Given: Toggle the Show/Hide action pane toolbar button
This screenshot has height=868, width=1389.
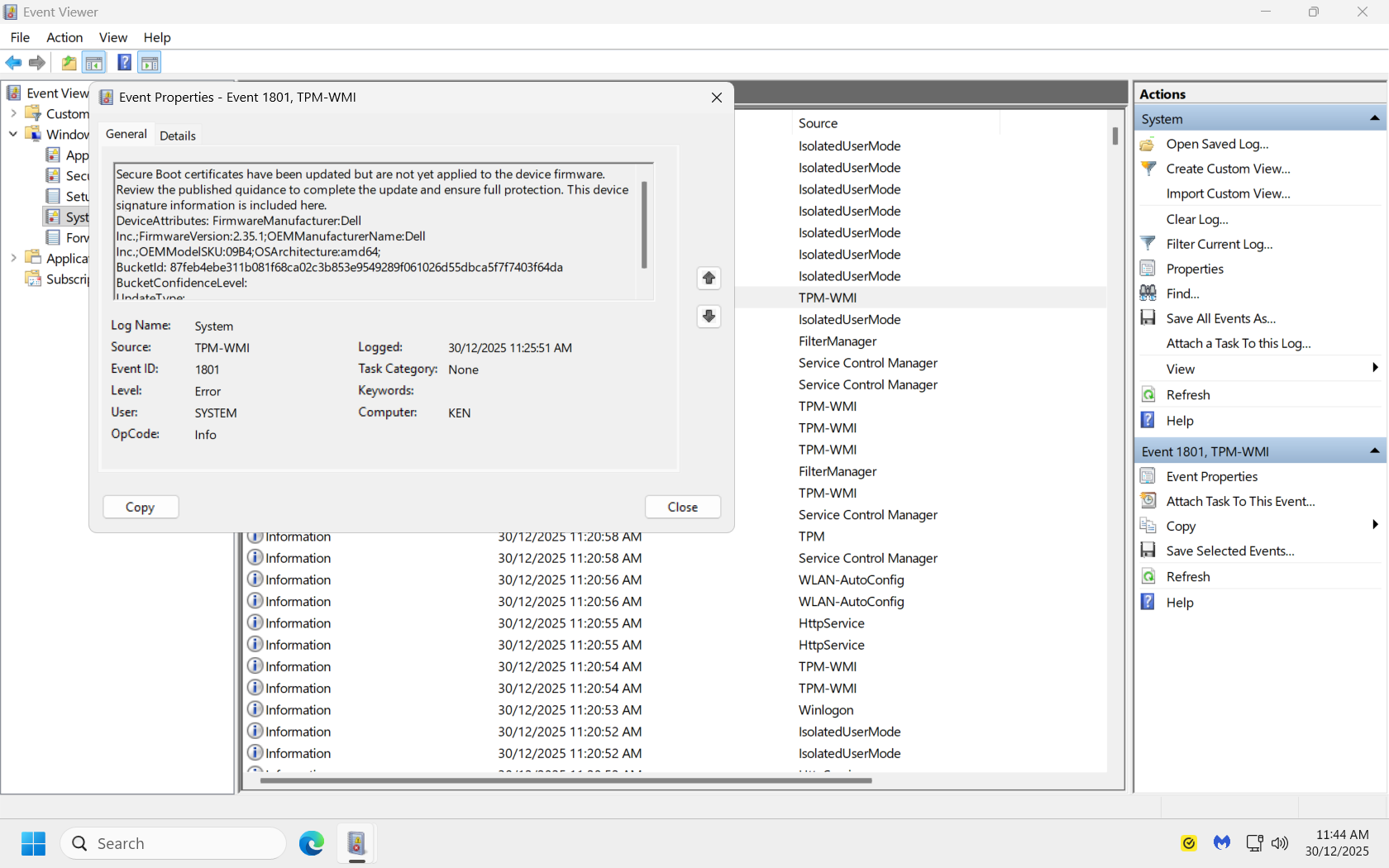Looking at the screenshot, I should (x=150, y=62).
